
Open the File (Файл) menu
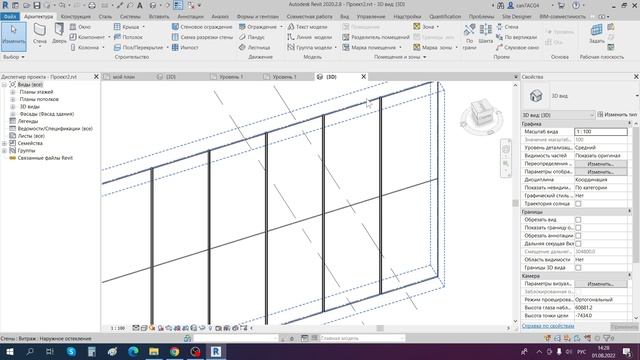[x=9, y=17]
